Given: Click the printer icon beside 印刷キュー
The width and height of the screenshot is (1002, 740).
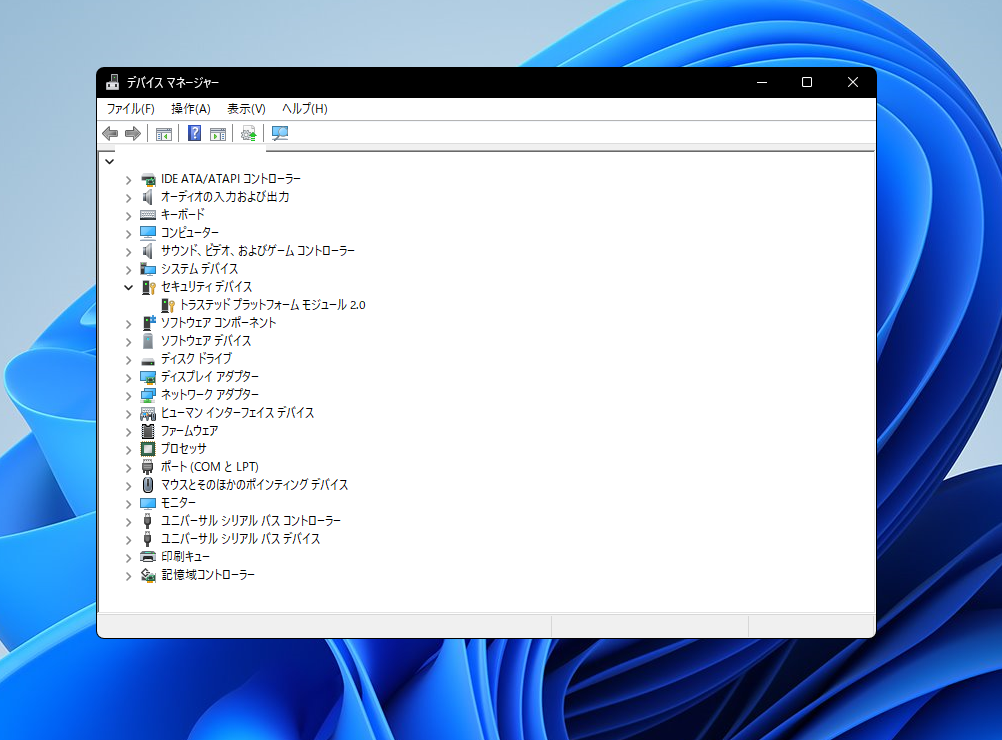Looking at the screenshot, I should click(148, 557).
